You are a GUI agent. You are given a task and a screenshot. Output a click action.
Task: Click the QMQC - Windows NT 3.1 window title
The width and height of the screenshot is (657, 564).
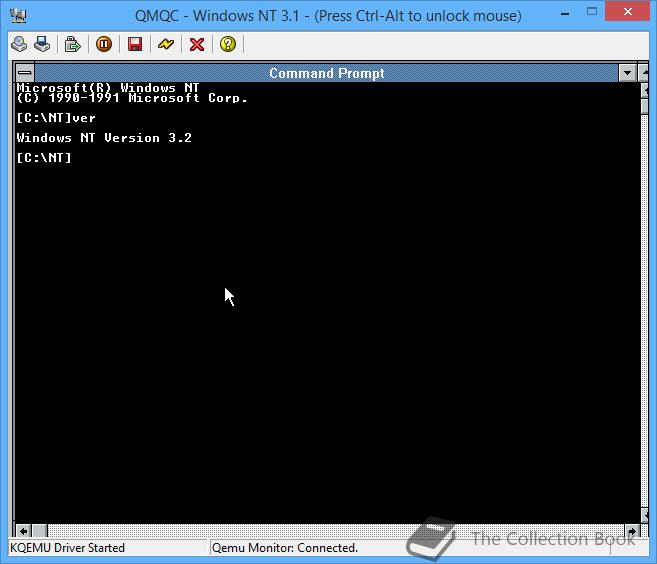click(328, 16)
